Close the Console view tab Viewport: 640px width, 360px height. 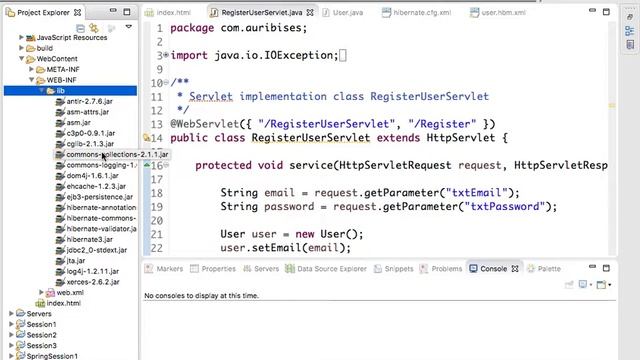(x=515, y=269)
